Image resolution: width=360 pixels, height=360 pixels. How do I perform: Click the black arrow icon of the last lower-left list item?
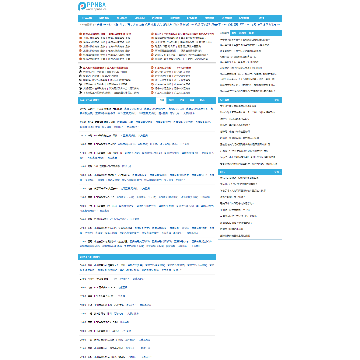pos(80,93)
